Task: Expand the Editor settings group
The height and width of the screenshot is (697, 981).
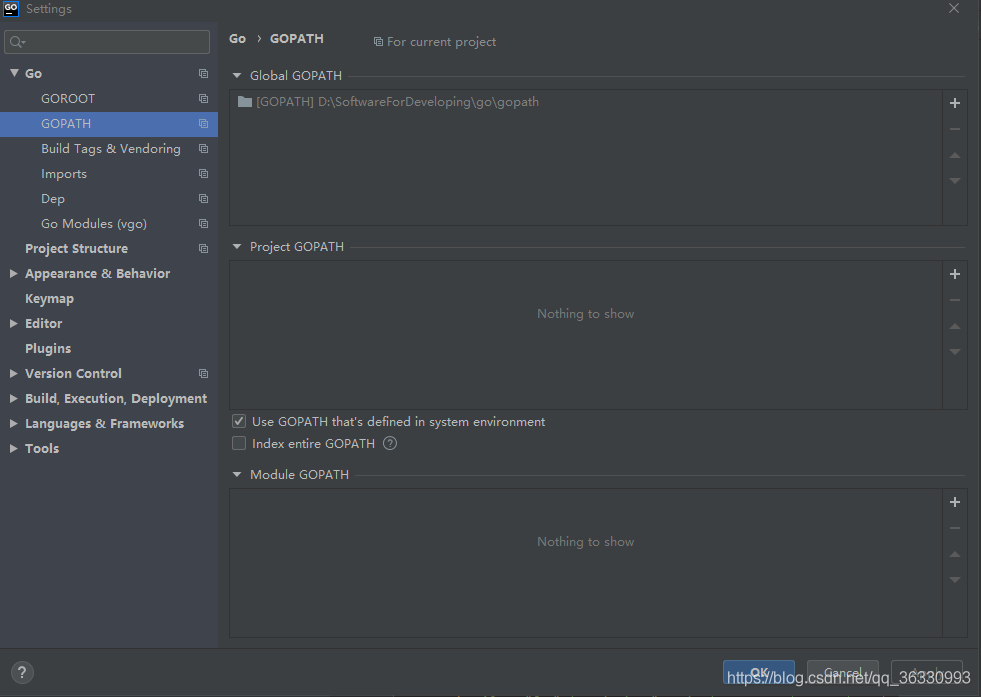Action: click(14, 324)
